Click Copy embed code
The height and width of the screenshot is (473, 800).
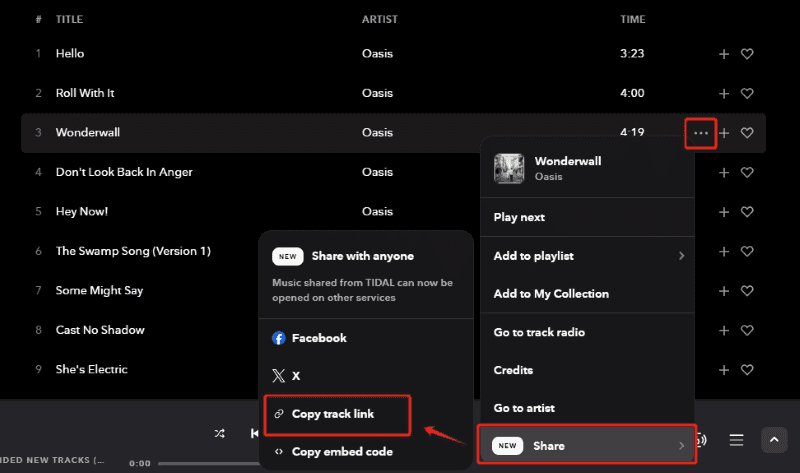click(366, 452)
